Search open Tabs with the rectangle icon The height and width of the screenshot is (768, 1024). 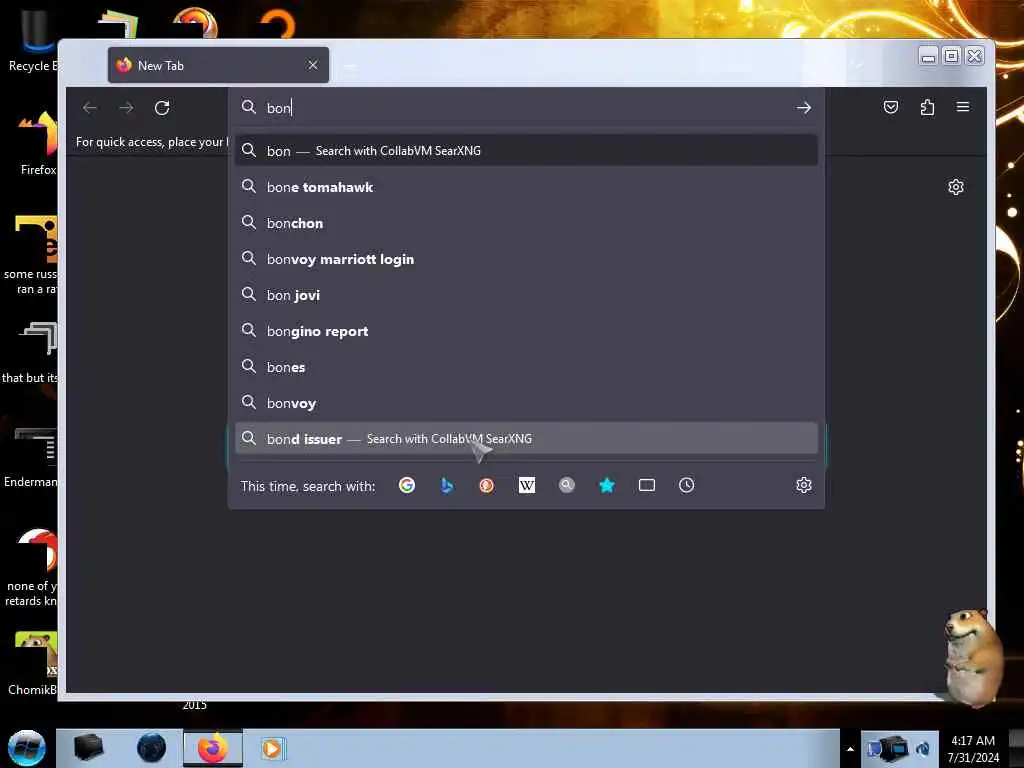click(647, 485)
